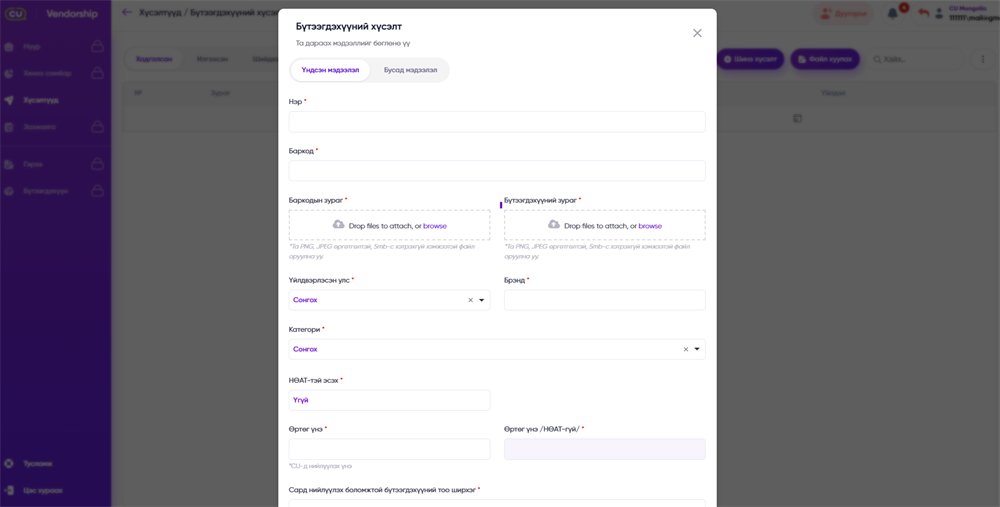The width and height of the screenshot is (1000, 507).
Task: Open Гэрээ document icon in sidebar
Action: click(x=9, y=165)
